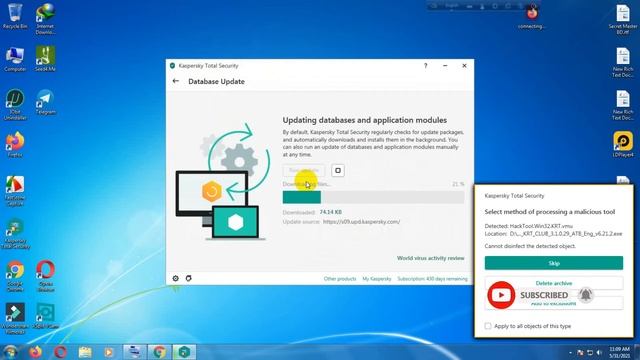Launch Telegram desktop shortcut
The width and height of the screenshot is (640, 360).
tap(45, 102)
